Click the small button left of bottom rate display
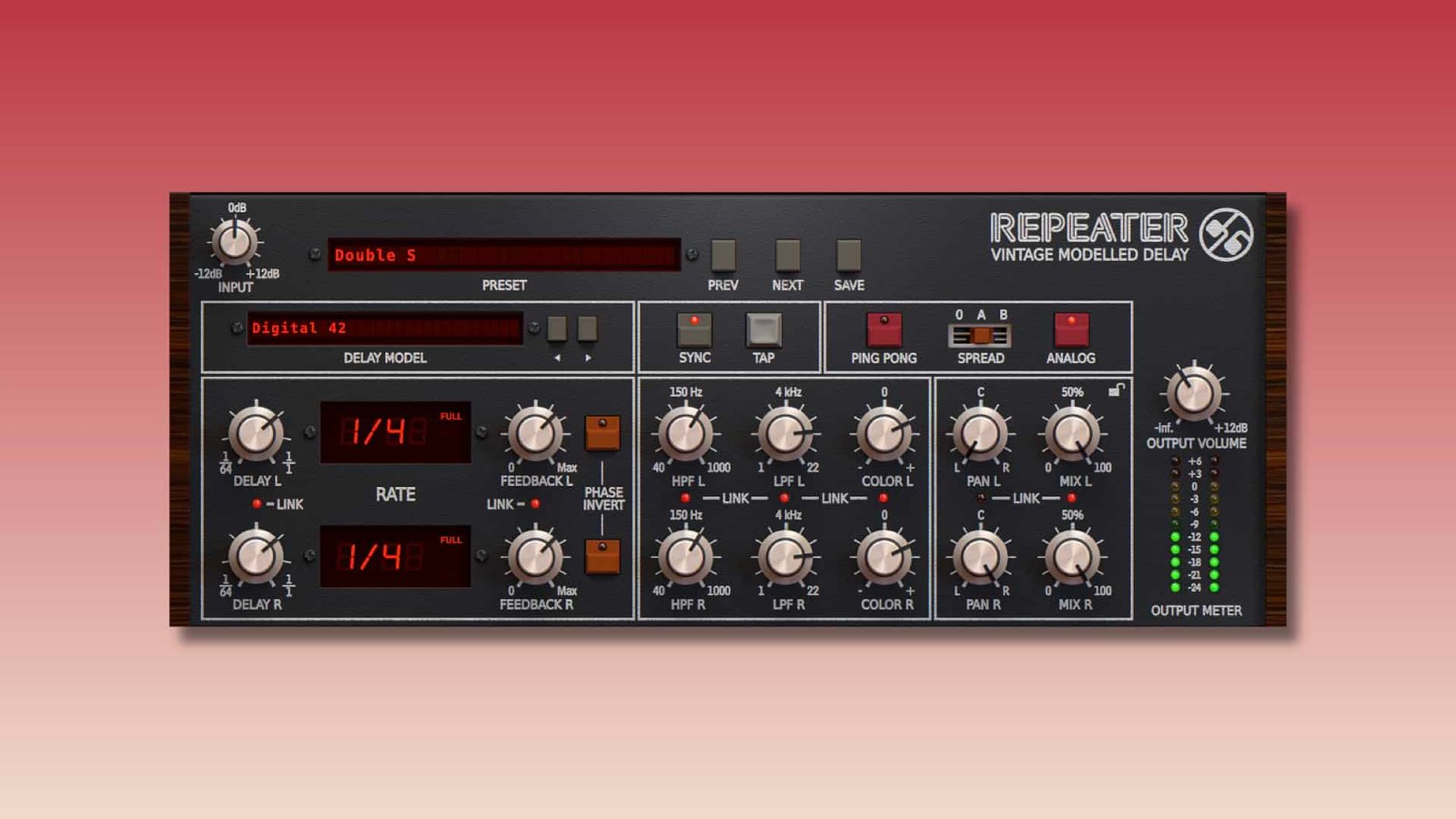The image size is (1456, 819). (309, 555)
